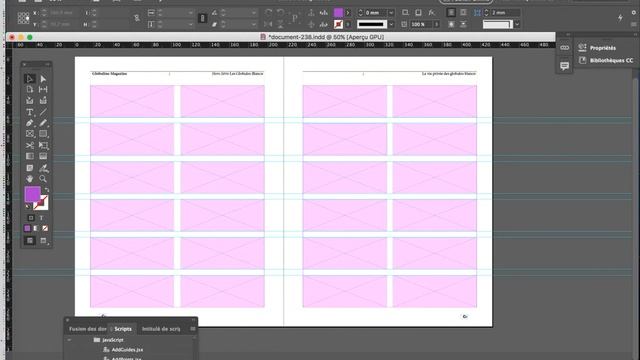Expand fill color flyout arrow in control bar
Image resolution: width=640 pixels, height=360 pixels.
348,13
